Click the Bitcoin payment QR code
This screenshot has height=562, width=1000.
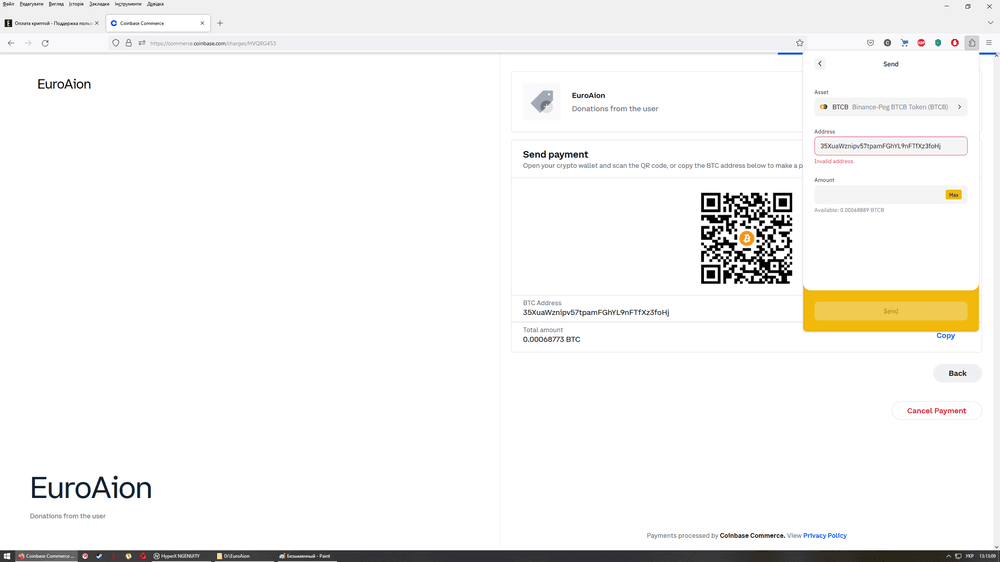tap(746, 238)
